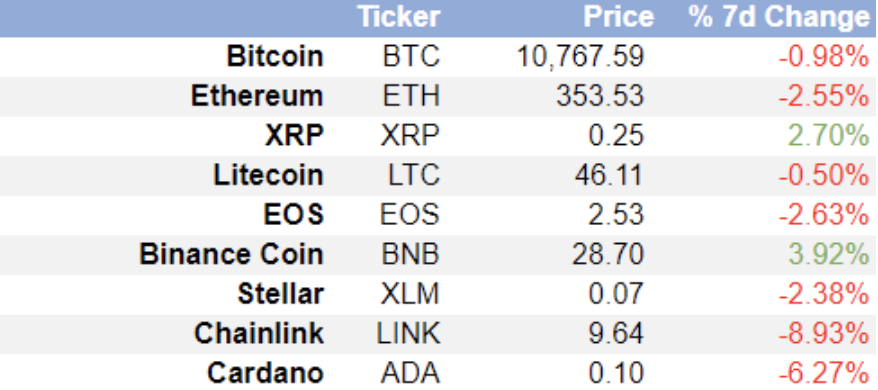Click the Stellar row label
The height and width of the screenshot is (390, 878).
click(x=281, y=294)
